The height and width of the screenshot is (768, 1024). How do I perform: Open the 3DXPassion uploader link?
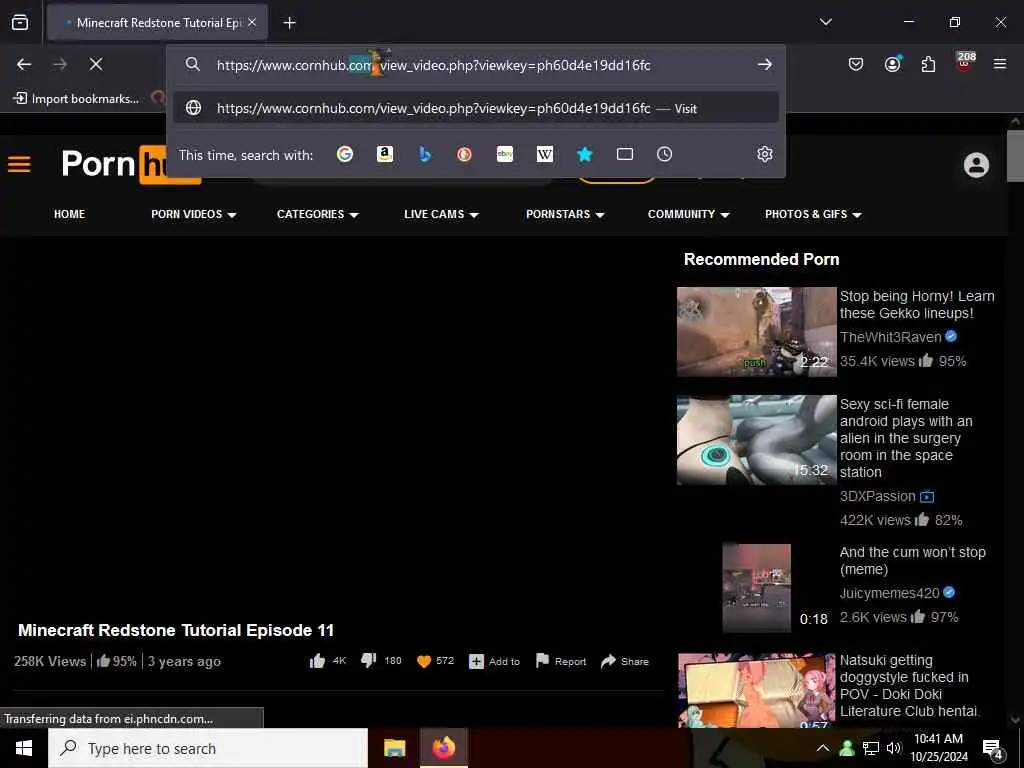pos(878,496)
